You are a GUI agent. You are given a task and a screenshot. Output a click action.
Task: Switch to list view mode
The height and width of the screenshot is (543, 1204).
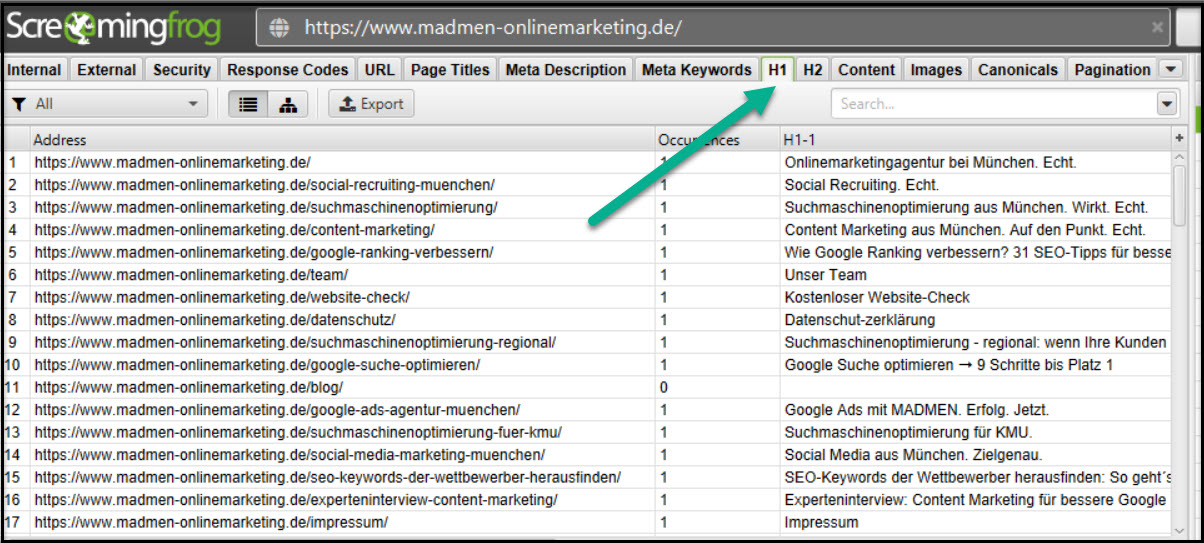coord(248,104)
